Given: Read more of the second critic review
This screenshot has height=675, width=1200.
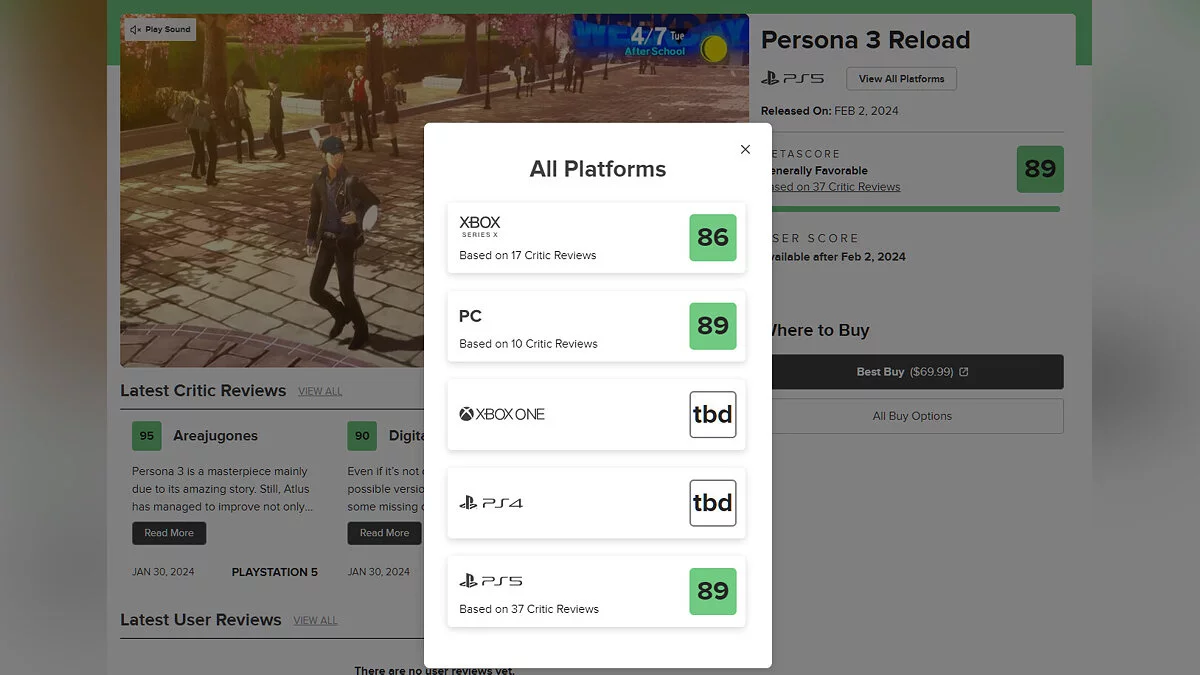Looking at the screenshot, I should click(385, 533).
